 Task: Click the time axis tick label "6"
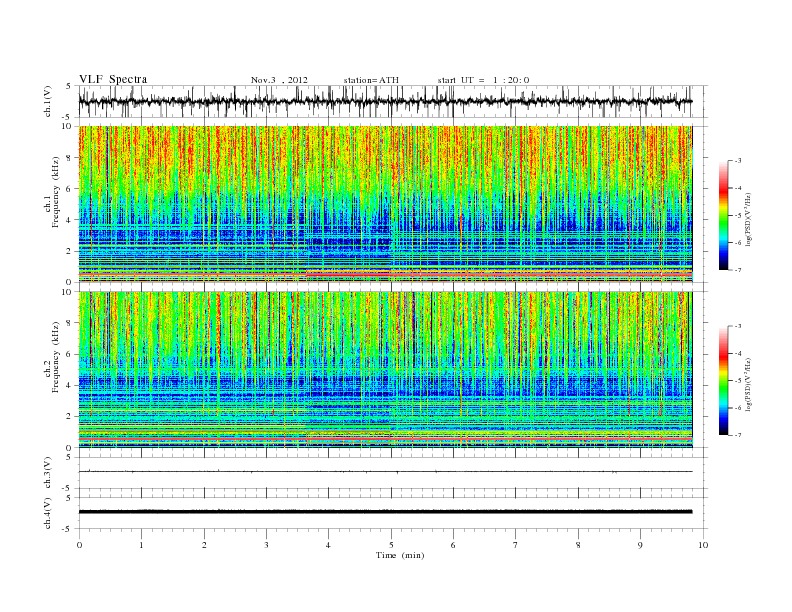[453, 545]
